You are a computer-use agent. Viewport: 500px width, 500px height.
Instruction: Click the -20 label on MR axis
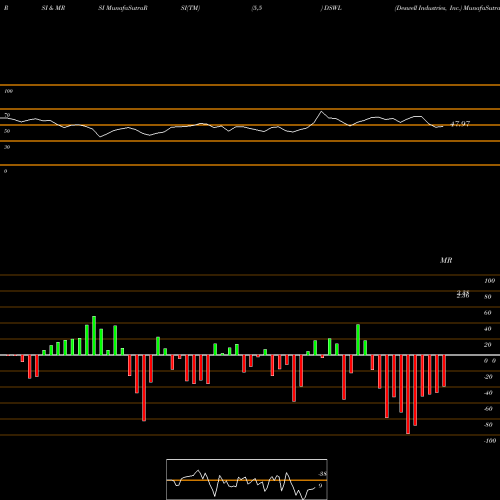[x=488, y=377]
